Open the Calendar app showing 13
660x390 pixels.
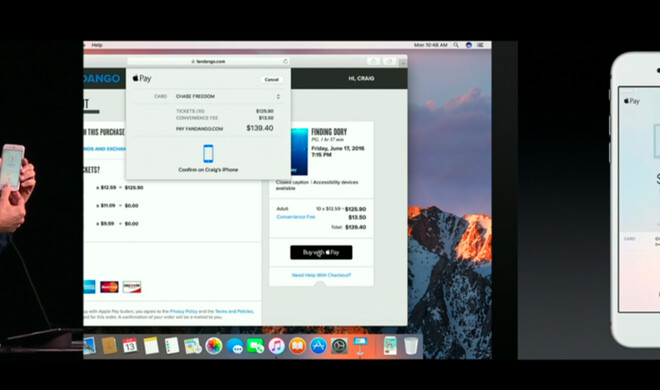click(x=130, y=346)
